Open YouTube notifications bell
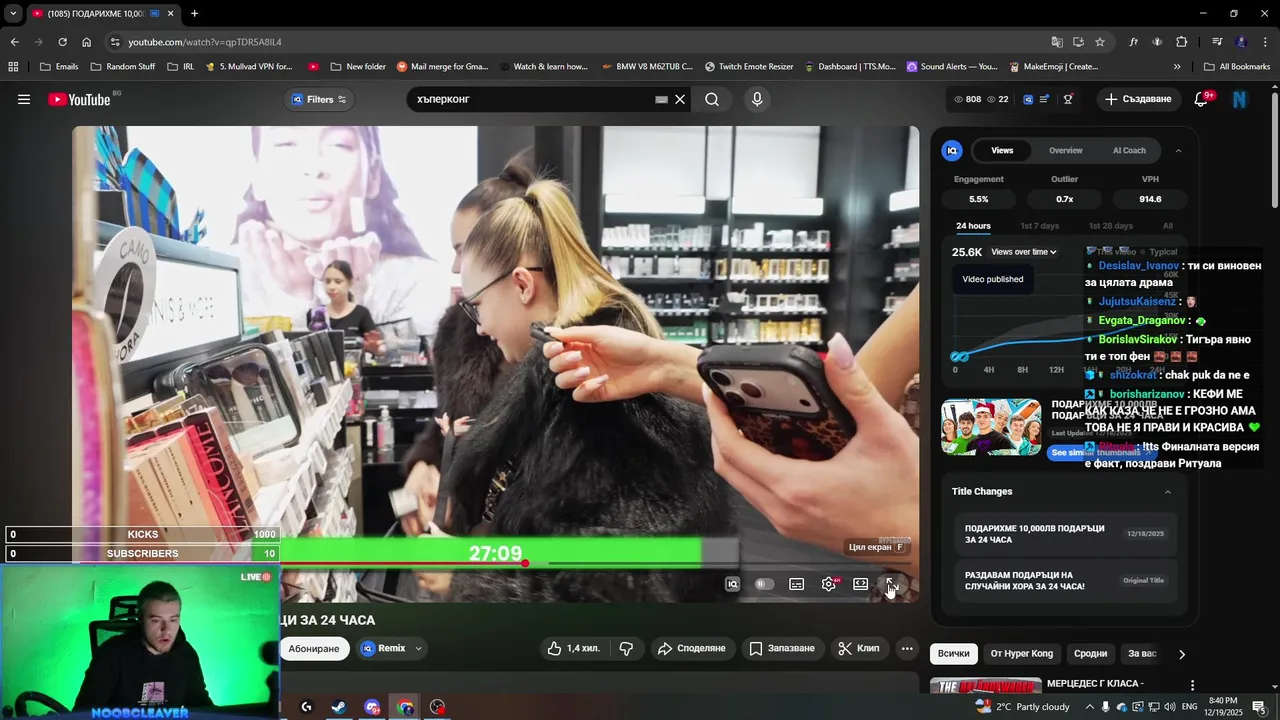The height and width of the screenshot is (720, 1280). tap(1202, 99)
